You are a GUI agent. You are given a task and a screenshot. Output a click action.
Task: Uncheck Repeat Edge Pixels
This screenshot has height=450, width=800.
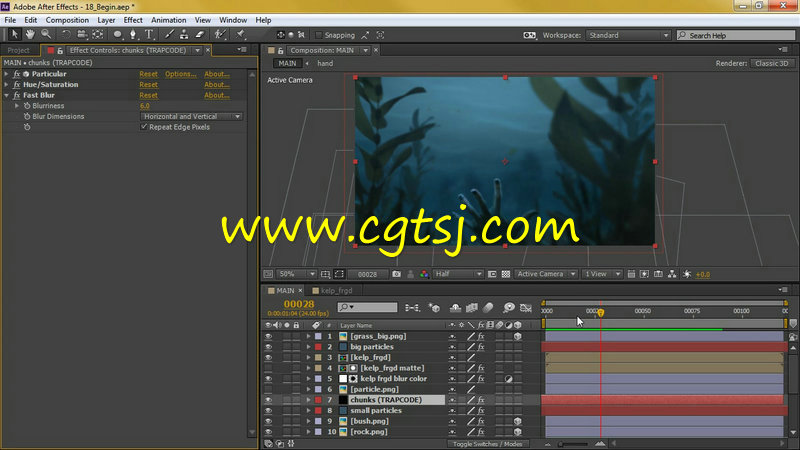(144, 127)
